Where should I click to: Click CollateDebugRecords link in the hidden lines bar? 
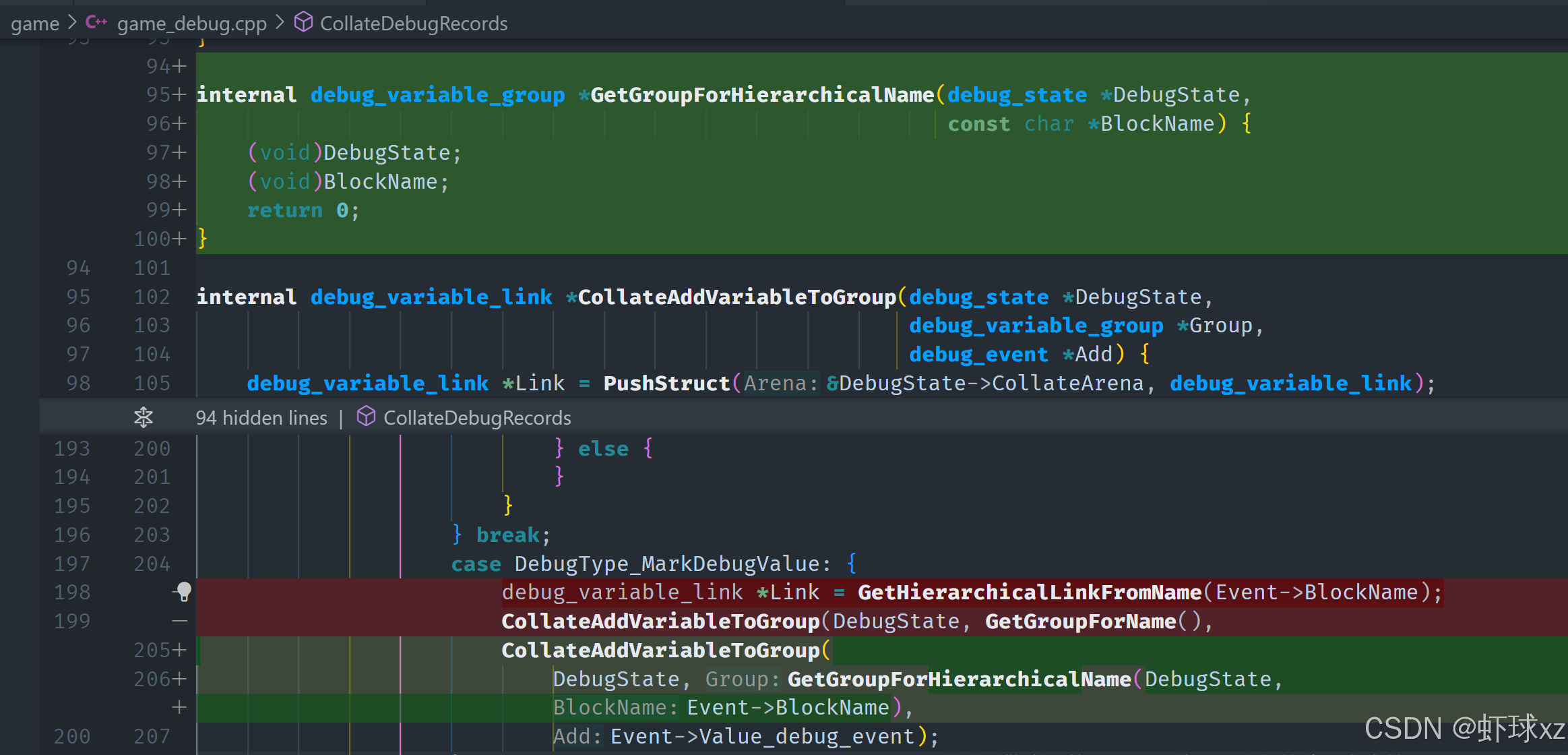tap(477, 418)
